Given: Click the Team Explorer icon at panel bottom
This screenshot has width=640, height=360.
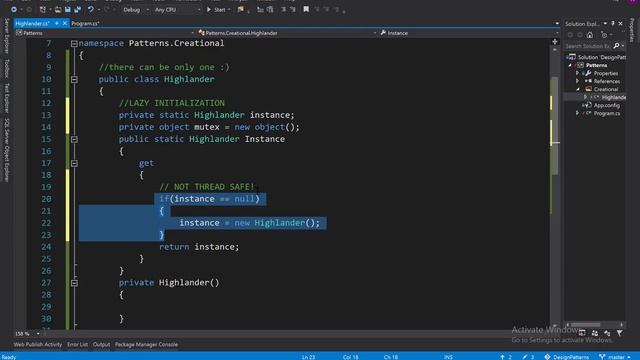Looking at the screenshot, I should click(595, 333).
